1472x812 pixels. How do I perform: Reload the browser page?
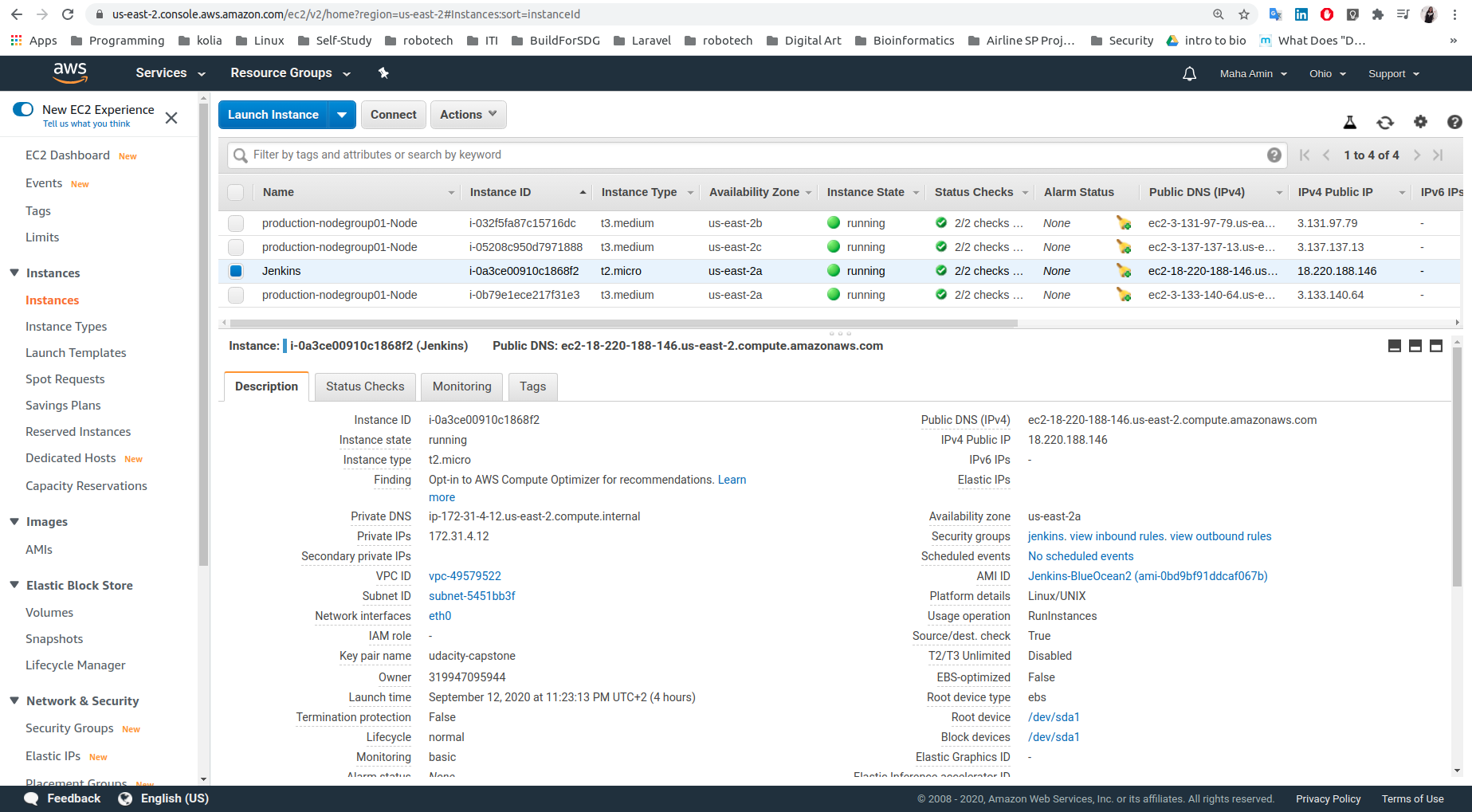(x=68, y=14)
